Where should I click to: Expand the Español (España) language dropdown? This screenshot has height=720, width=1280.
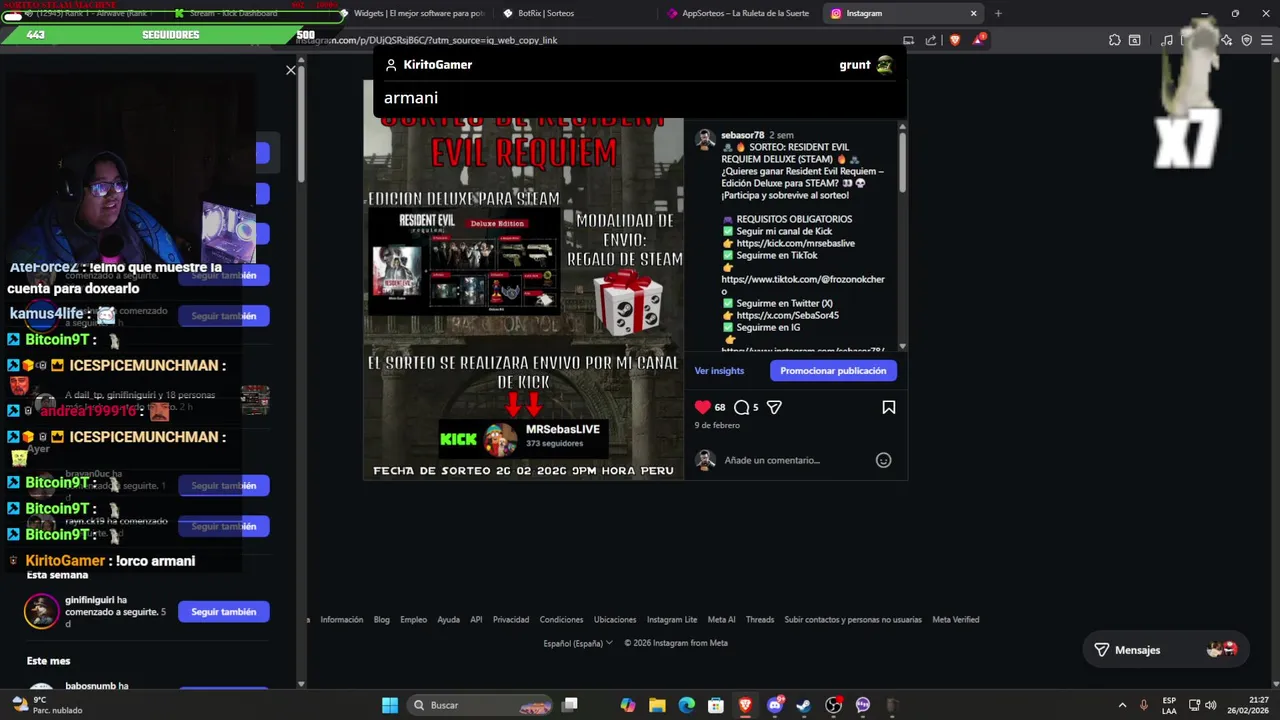click(x=578, y=643)
